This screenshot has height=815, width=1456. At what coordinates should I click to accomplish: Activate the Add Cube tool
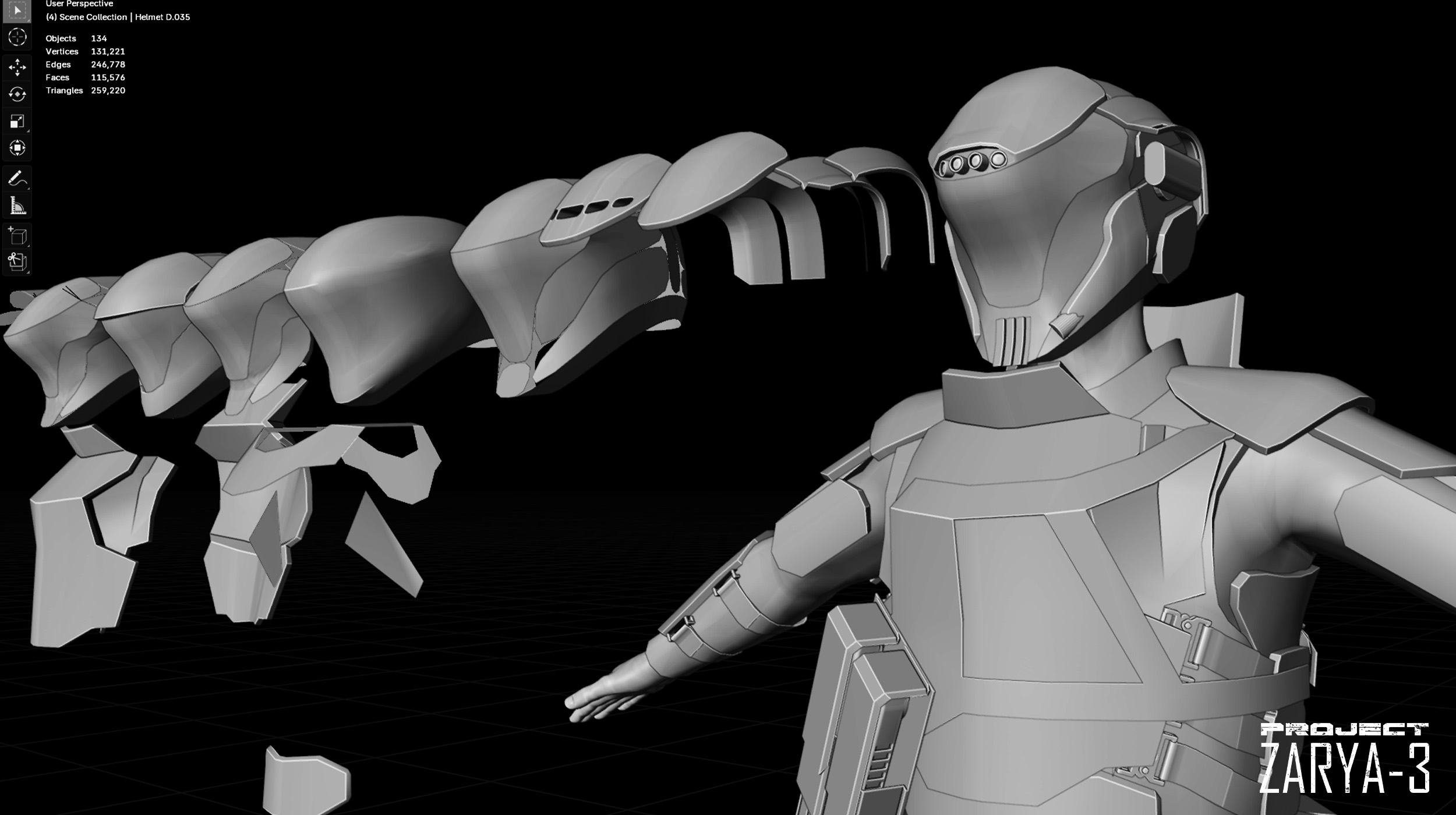pyautogui.click(x=17, y=236)
